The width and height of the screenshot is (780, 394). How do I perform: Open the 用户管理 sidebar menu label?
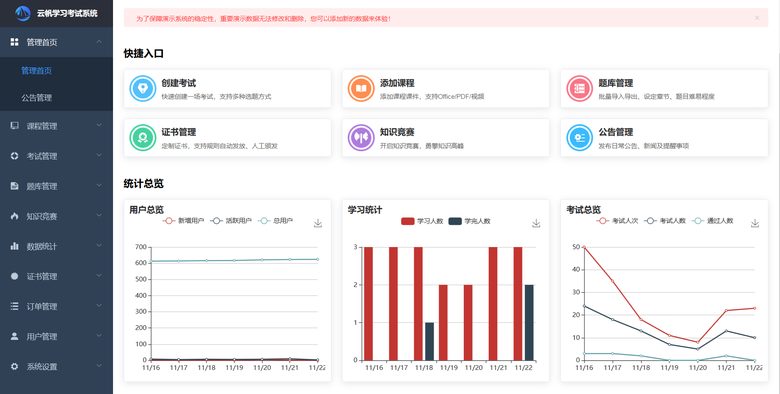click(42, 337)
